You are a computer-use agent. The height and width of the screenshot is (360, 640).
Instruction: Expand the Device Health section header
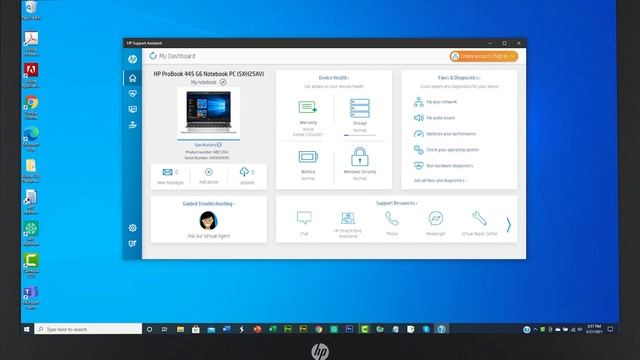coord(334,78)
